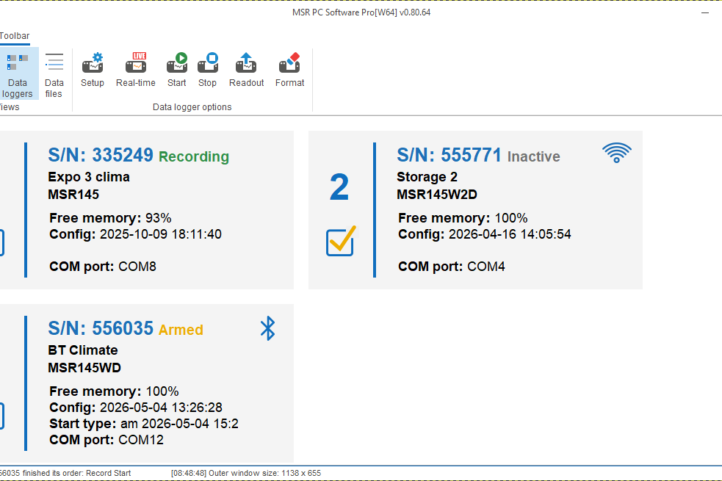Open the Data loggers view
The height and width of the screenshot is (481, 722).
coord(17,75)
